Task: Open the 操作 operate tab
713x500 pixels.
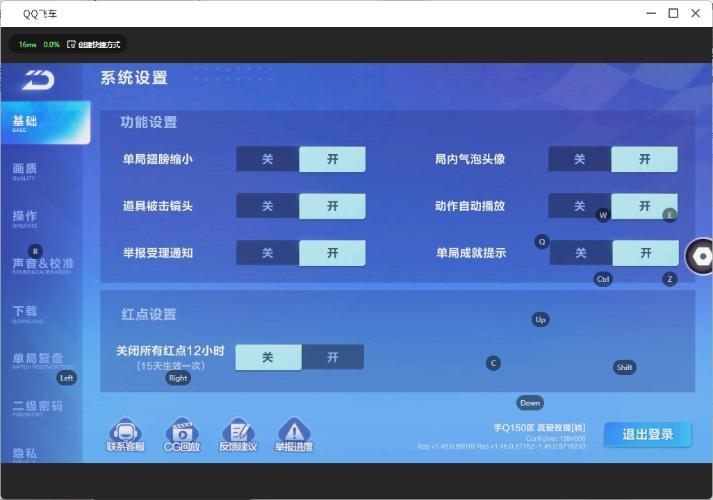Action: [26, 217]
